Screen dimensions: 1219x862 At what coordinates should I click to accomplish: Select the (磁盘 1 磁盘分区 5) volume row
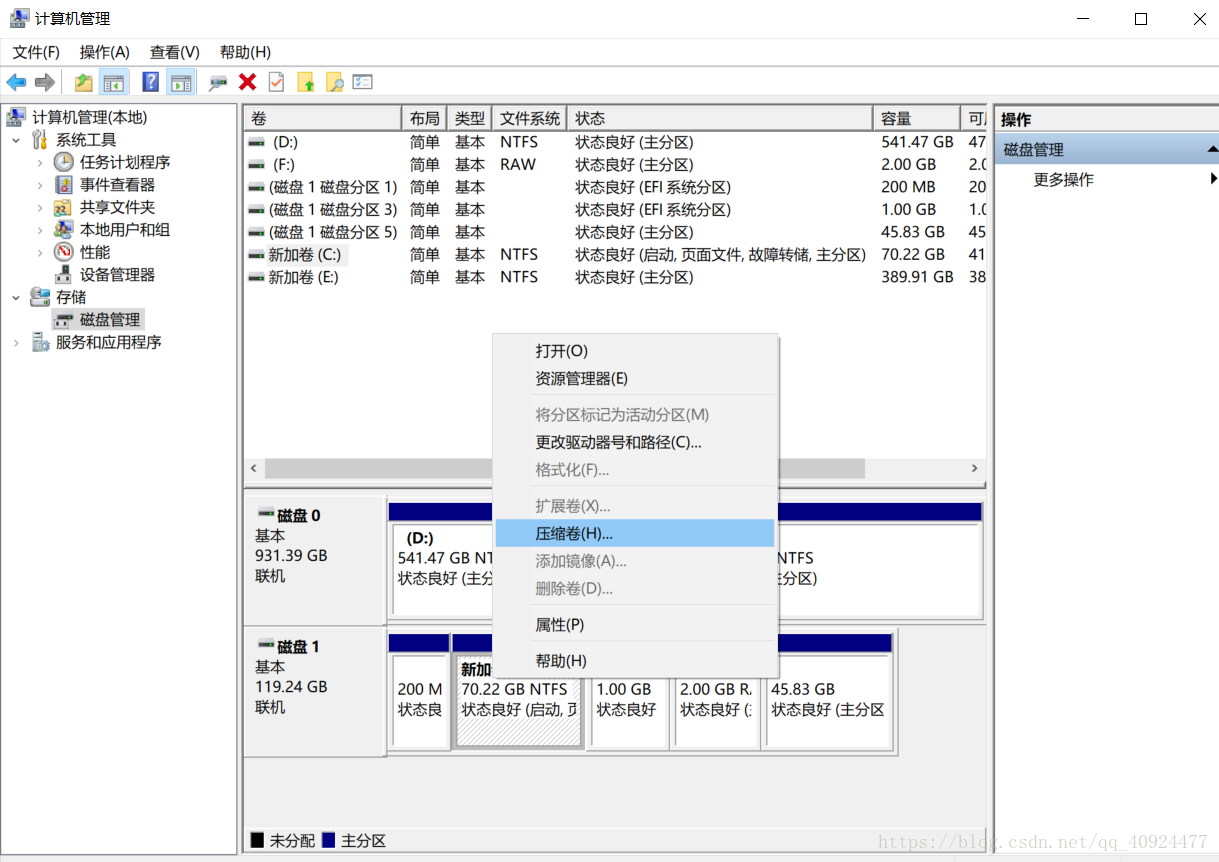tap(615, 232)
